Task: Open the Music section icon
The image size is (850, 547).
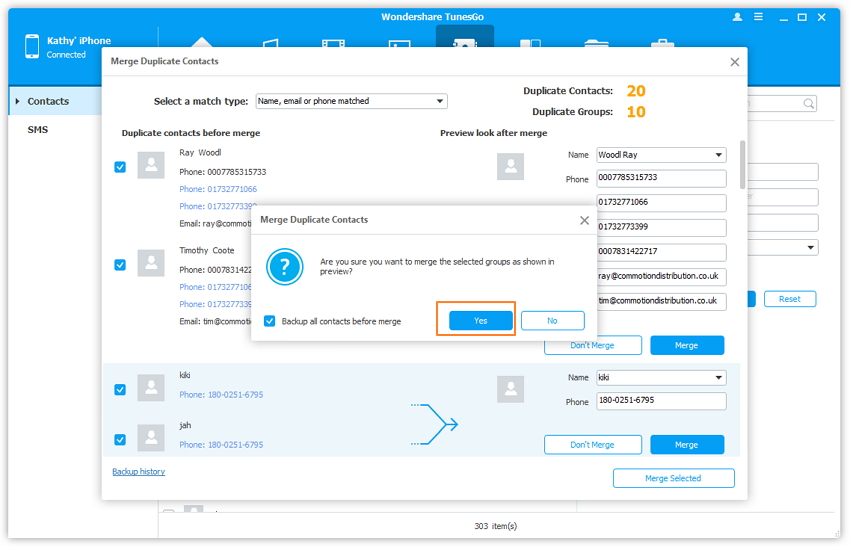Action: coord(269,44)
